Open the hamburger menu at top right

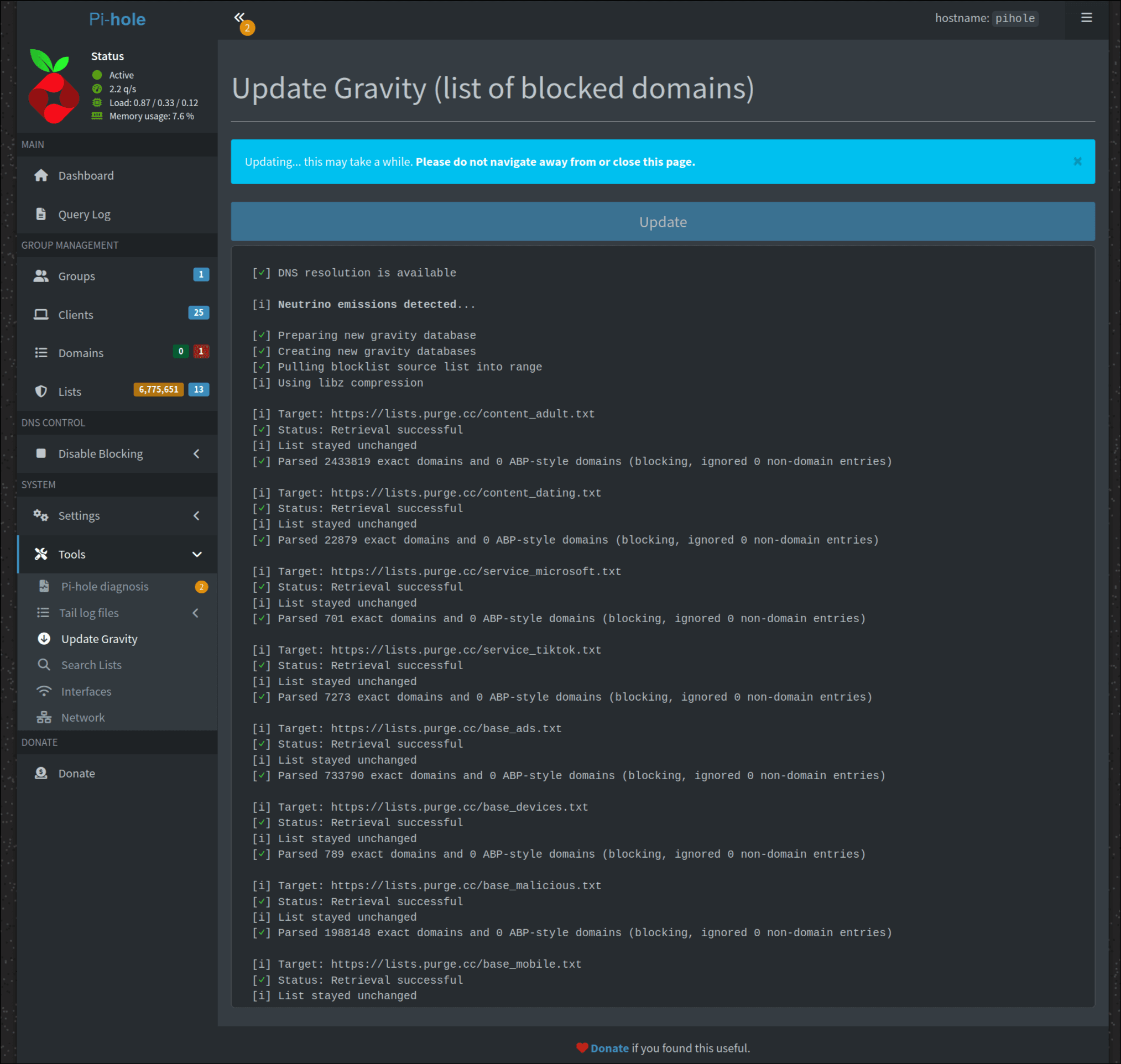coord(1086,18)
